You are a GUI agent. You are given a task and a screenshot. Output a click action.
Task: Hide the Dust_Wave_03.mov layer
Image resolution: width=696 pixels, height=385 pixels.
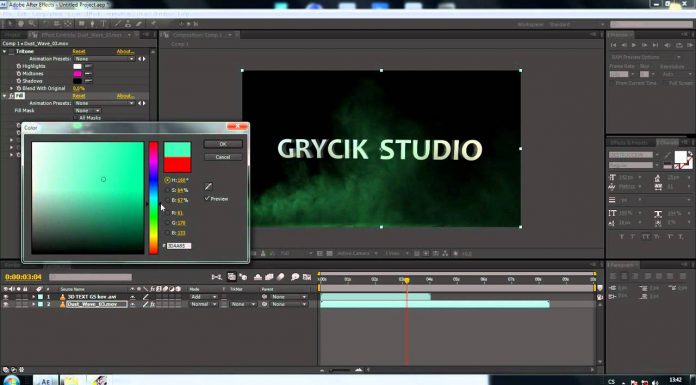click(6, 304)
